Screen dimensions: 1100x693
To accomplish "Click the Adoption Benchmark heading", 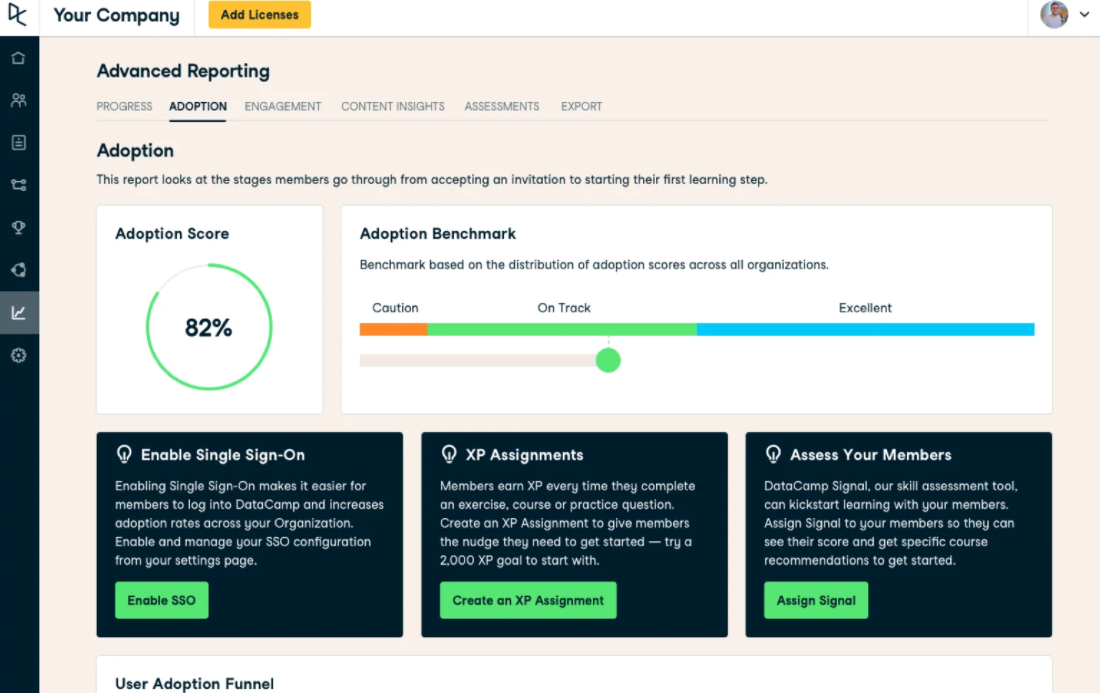I will (x=438, y=234).
